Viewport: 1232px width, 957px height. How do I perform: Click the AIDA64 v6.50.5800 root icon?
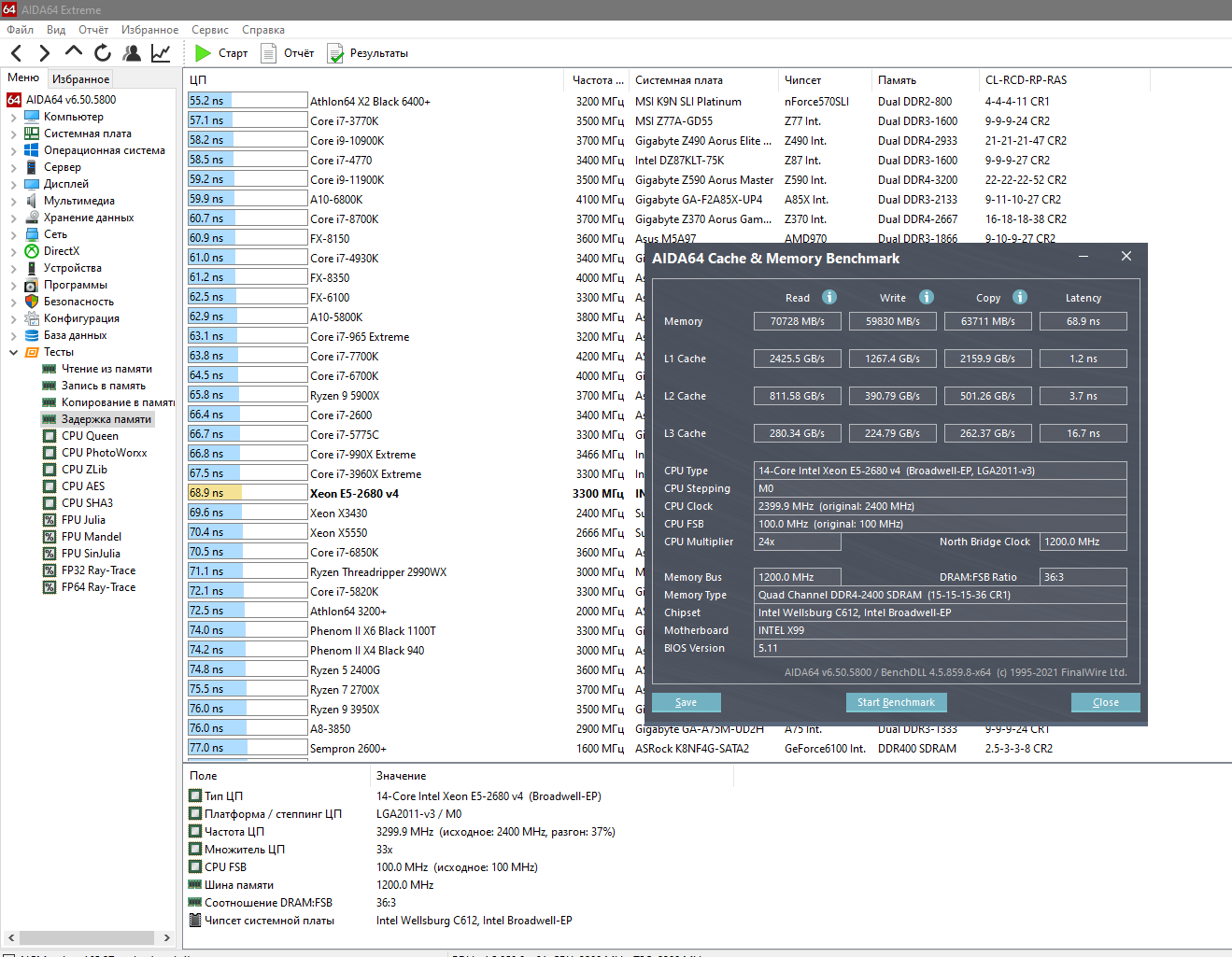click(14, 100)
